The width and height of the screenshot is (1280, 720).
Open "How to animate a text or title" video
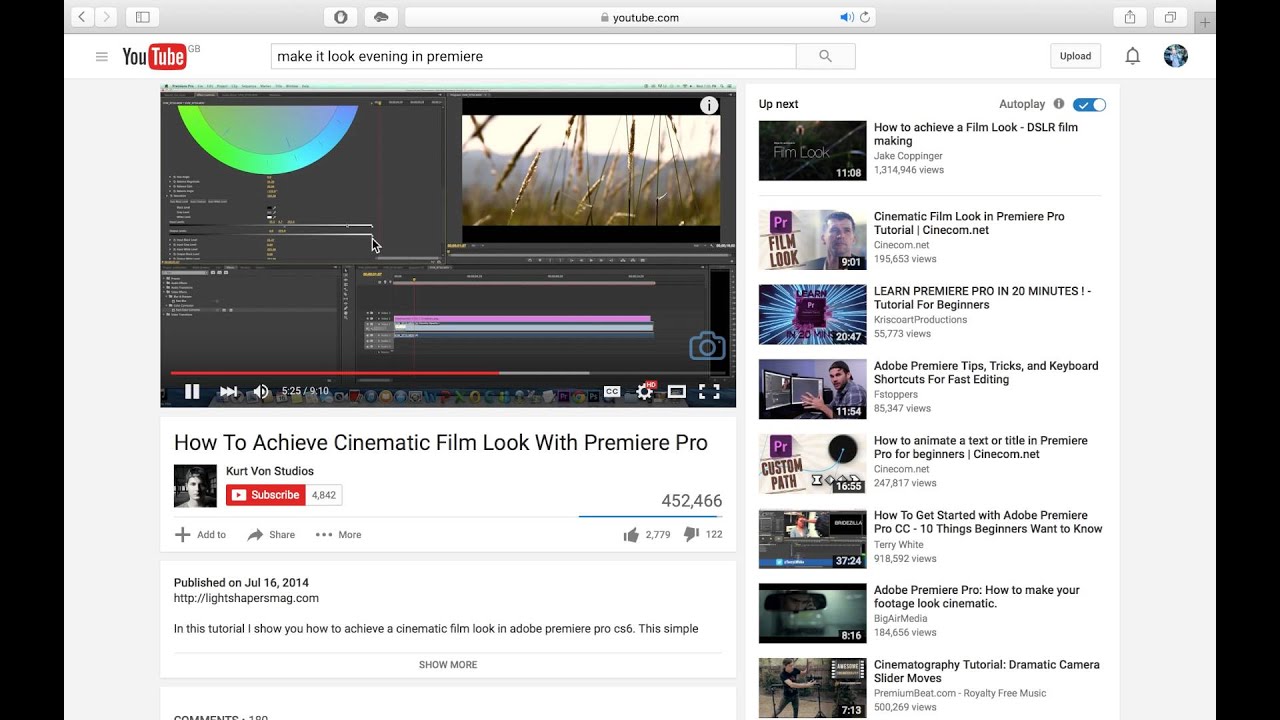980,447
